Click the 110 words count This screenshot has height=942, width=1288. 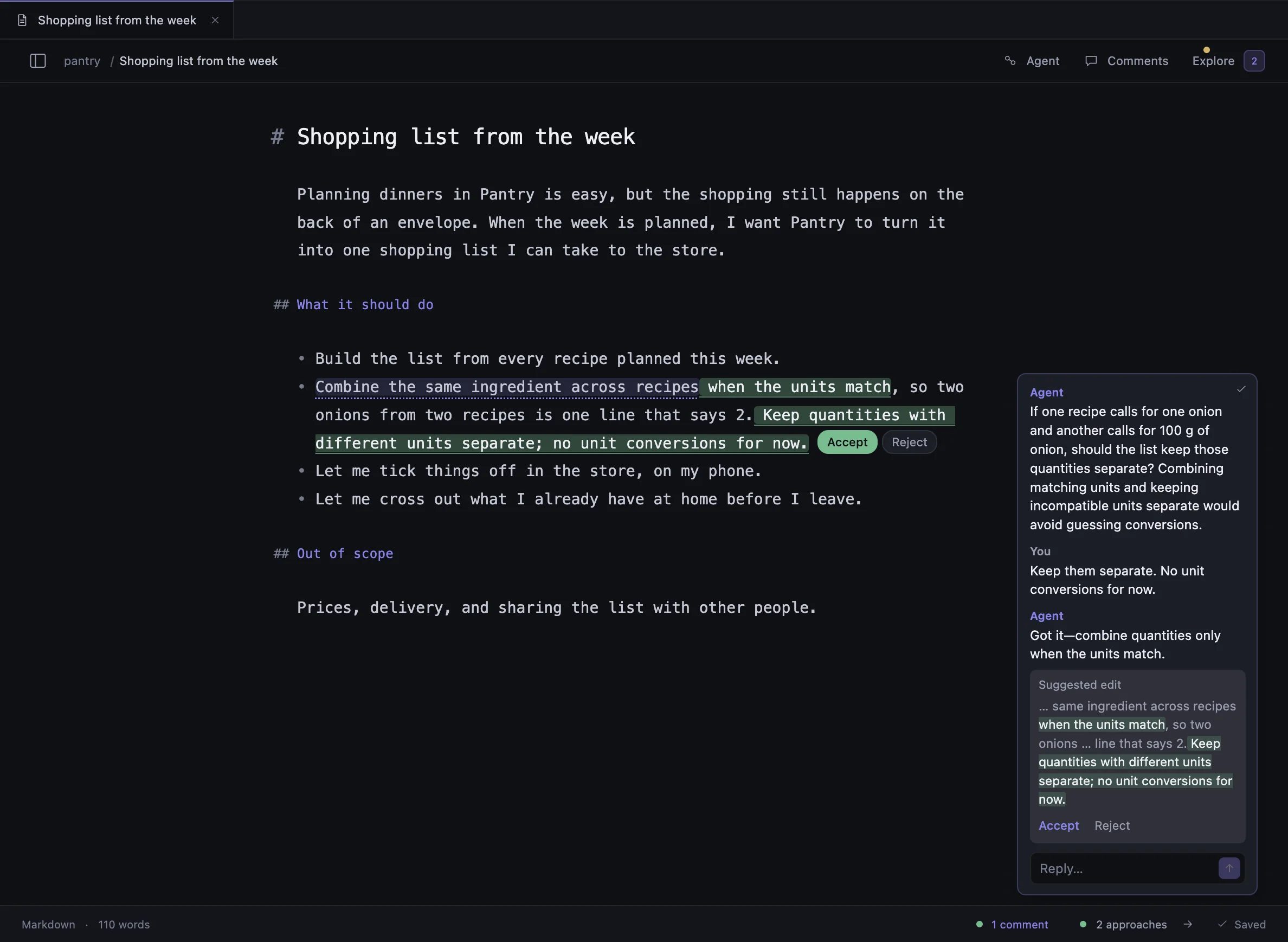click(124, 924)
